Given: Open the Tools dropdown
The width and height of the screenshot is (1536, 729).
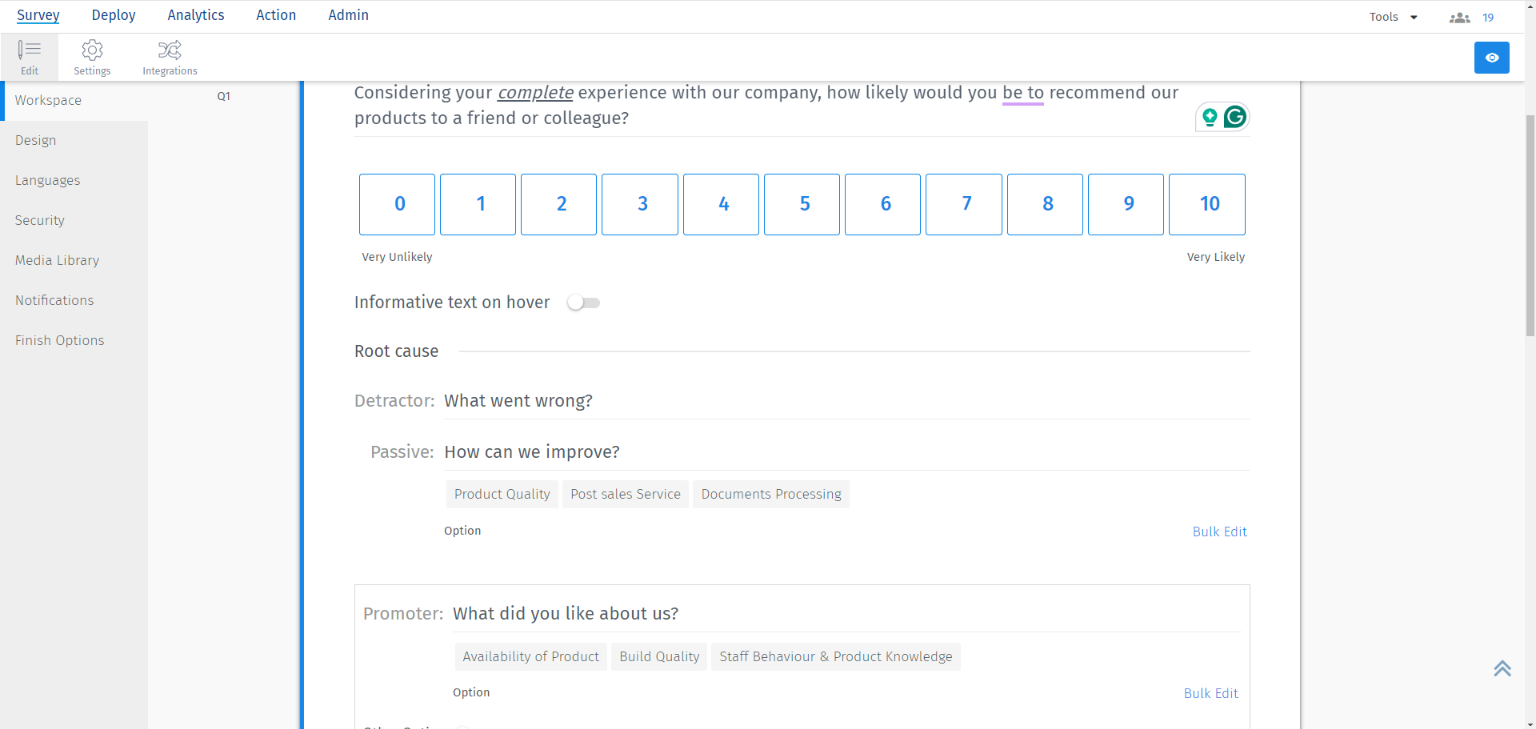Looking at the screenshot, I should [1392, 17].
